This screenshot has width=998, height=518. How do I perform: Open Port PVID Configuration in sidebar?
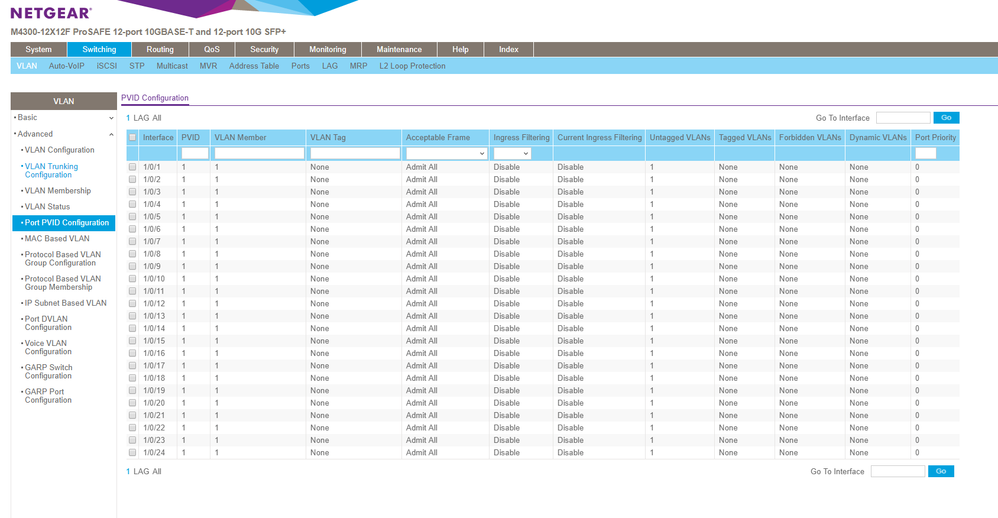(x=64, y=223)
